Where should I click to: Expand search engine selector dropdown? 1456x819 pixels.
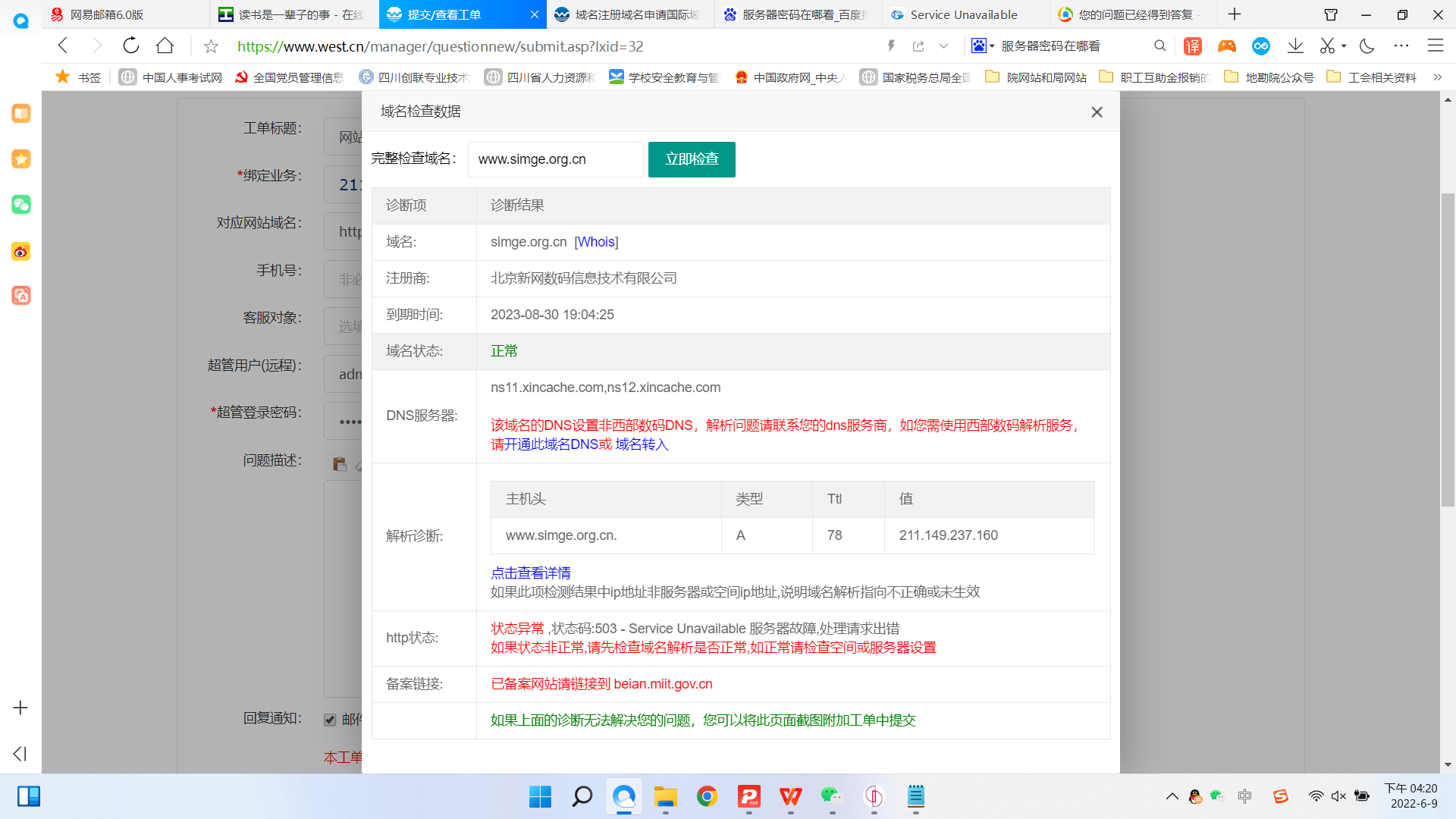983,46
